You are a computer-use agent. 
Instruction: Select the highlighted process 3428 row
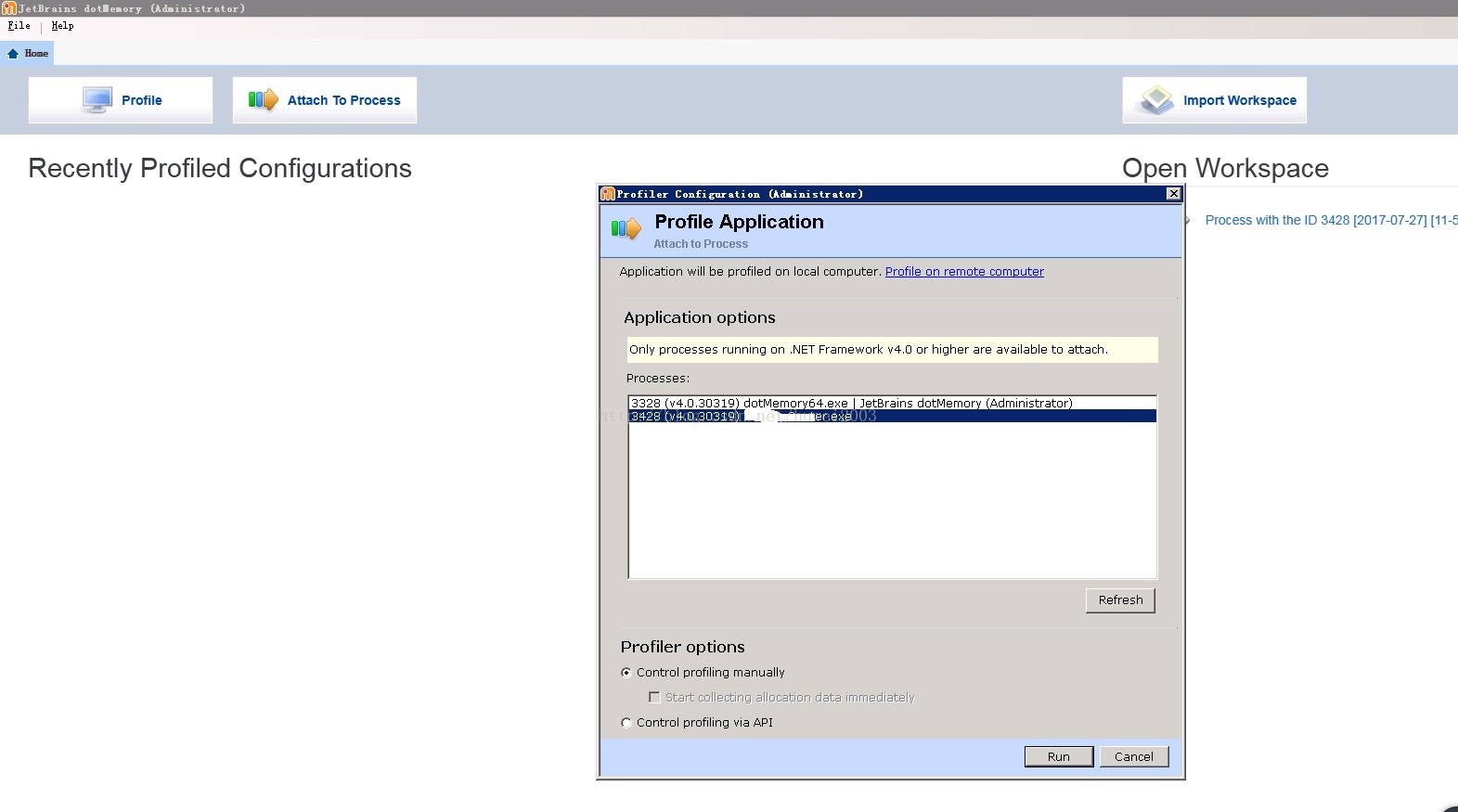(x=891, y=417)
